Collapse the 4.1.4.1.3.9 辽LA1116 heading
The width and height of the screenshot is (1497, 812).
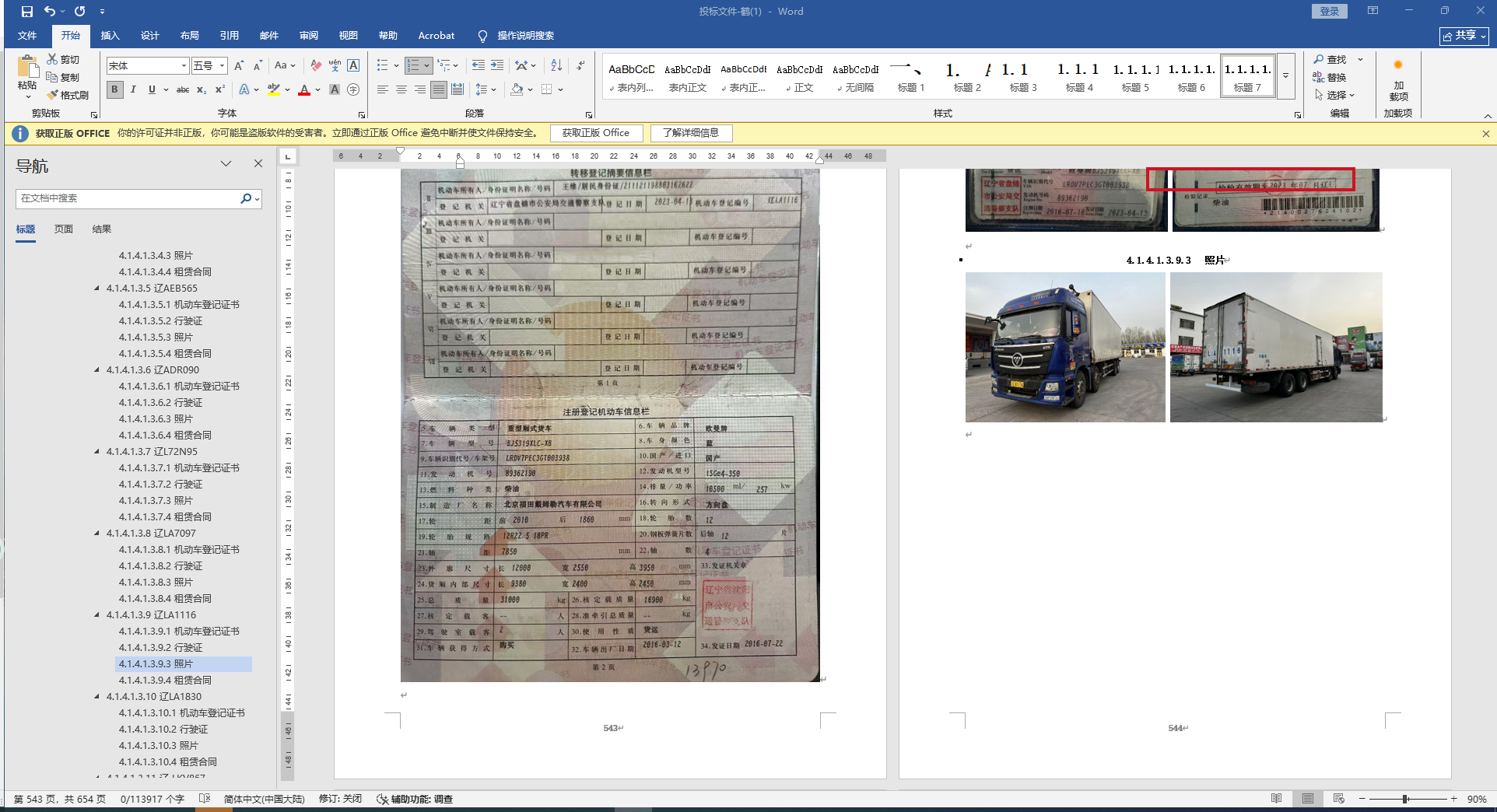97,615
